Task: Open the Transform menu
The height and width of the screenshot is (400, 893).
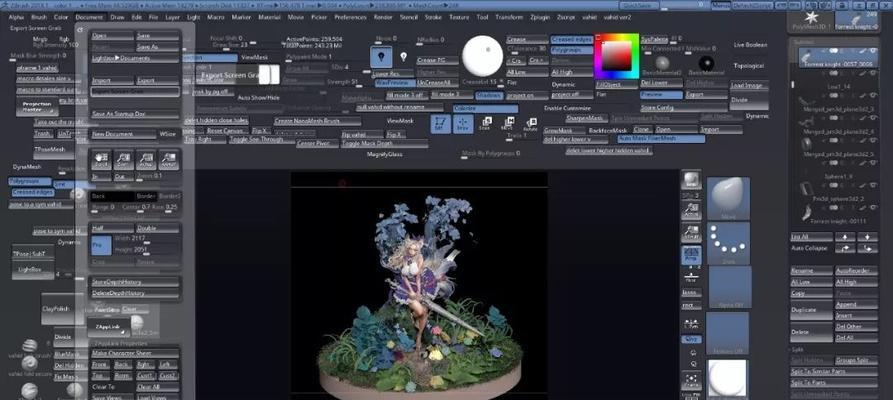Action: [509, 17]
